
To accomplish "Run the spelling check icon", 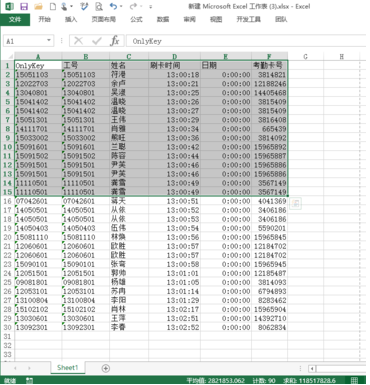I will click(x=84, y=6).
